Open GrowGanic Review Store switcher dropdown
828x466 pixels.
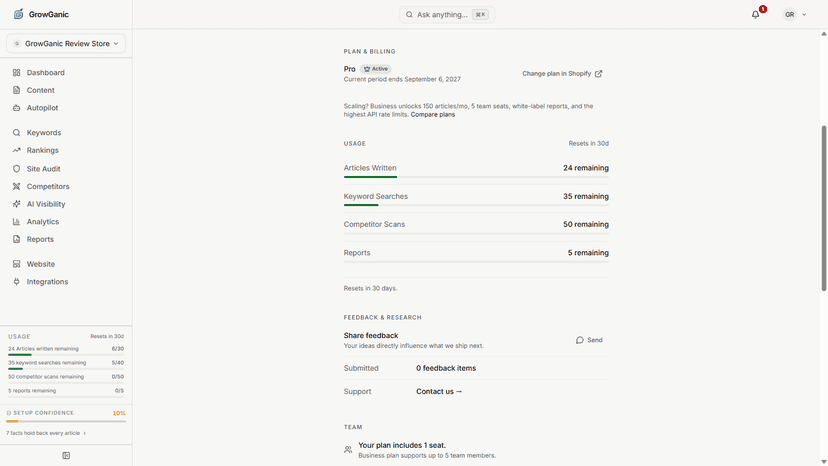click(66, 43)
